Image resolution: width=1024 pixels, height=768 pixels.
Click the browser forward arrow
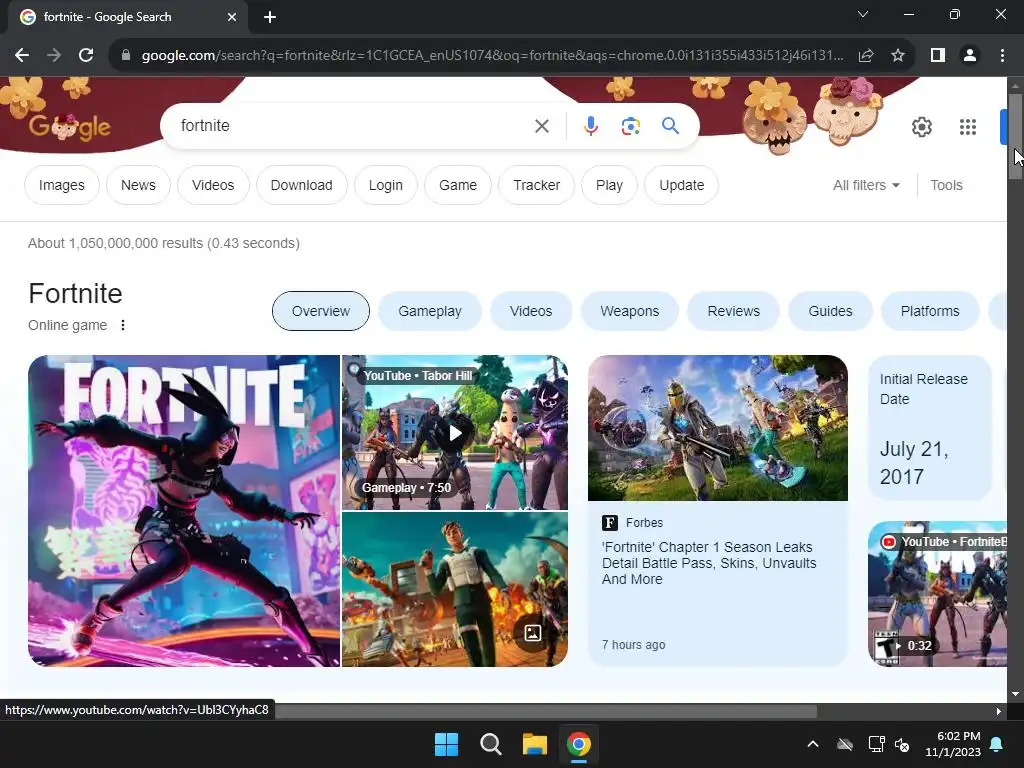point(54,56)
